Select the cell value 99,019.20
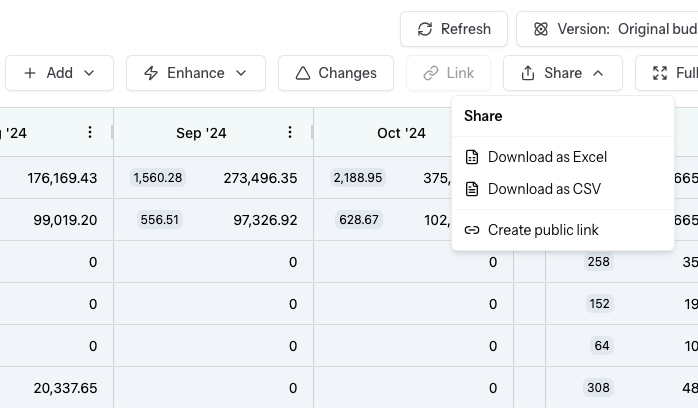The height and width of the screenshot is (408, 698). coord(65,220)
